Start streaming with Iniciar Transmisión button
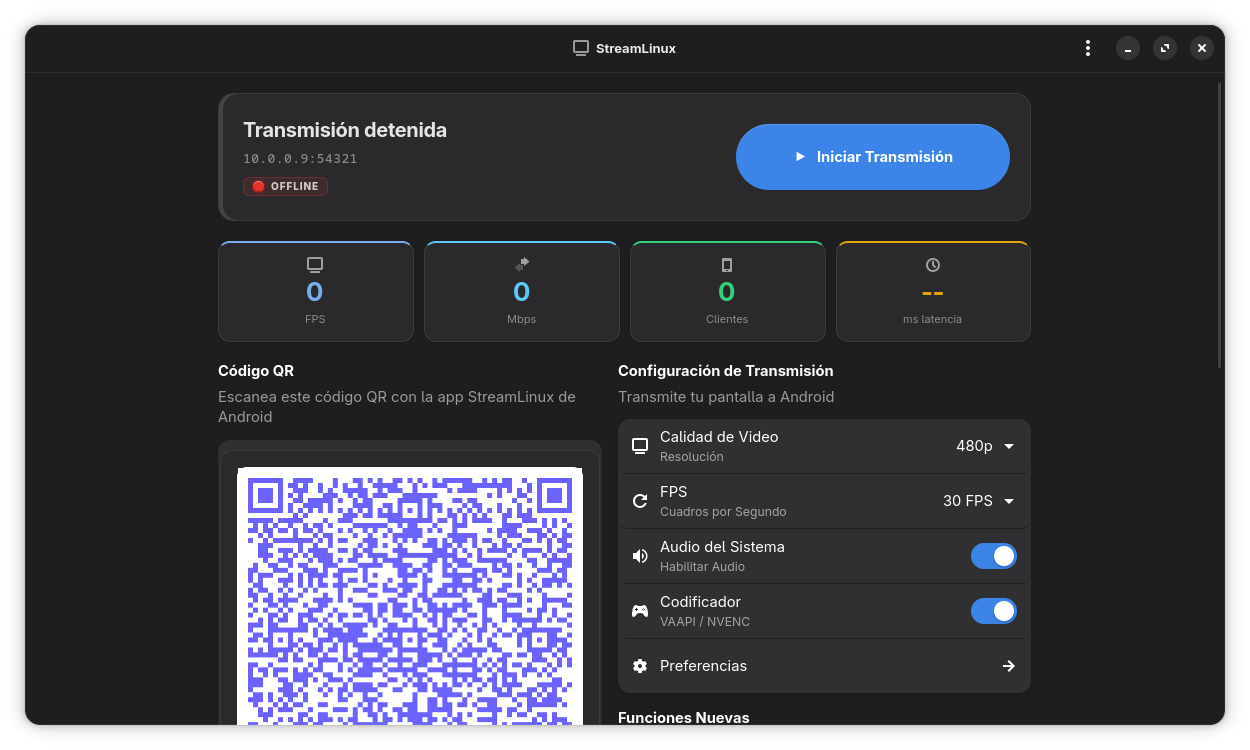Screen dimensions: 1250x750 point(872,157)
